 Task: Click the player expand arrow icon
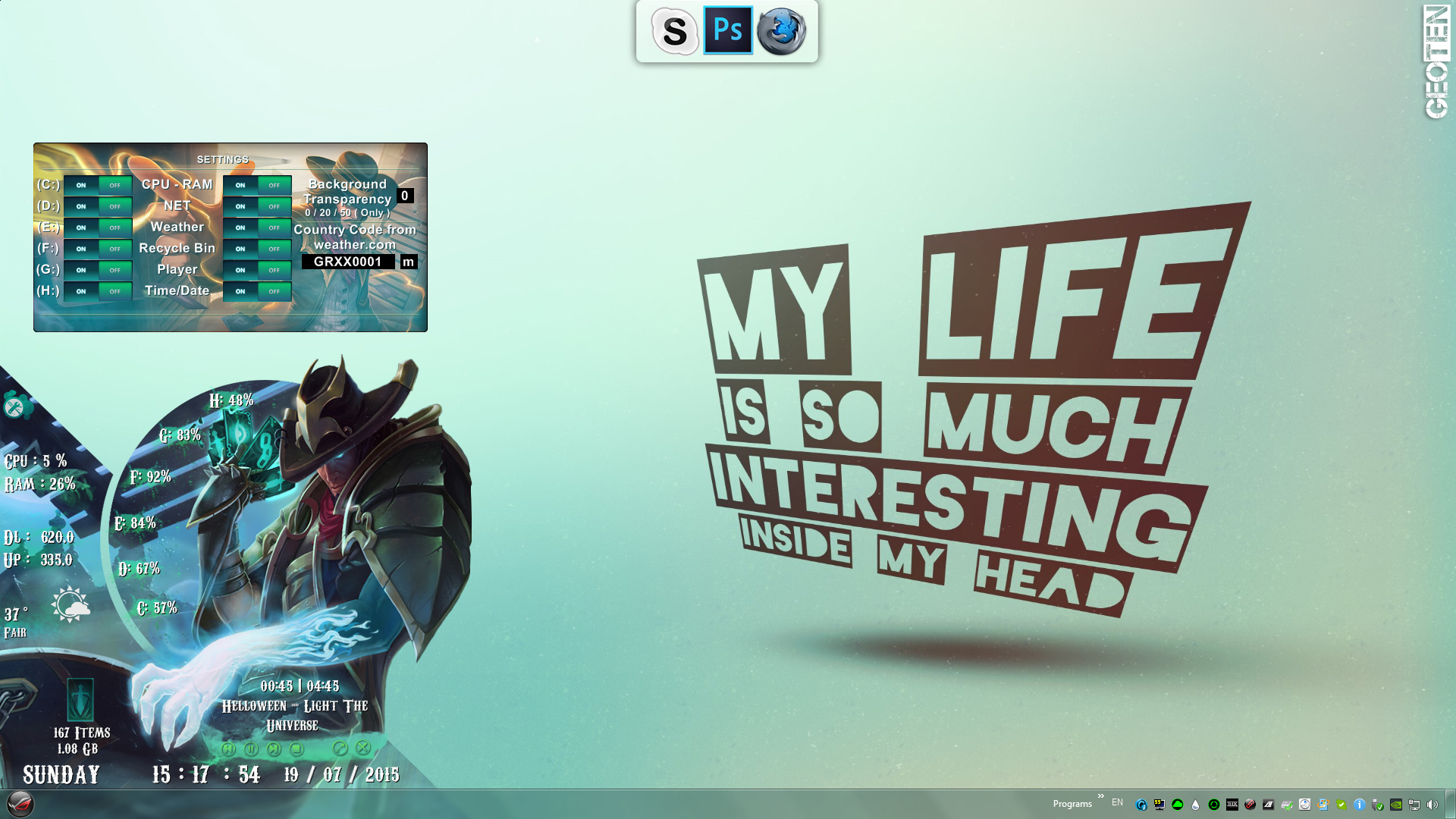(340, 748)
